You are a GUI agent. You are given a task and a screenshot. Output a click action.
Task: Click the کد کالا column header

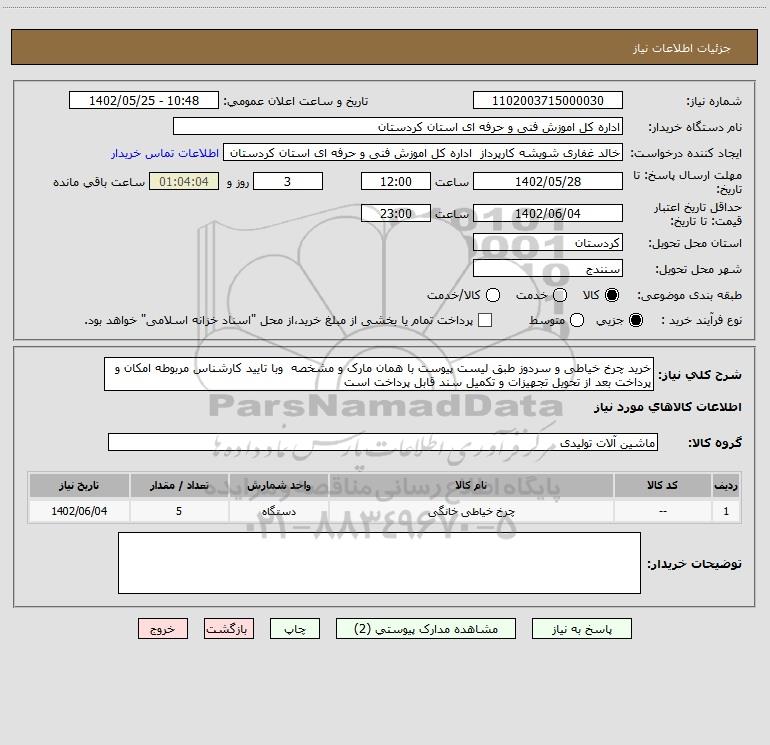tap(662, 485)
